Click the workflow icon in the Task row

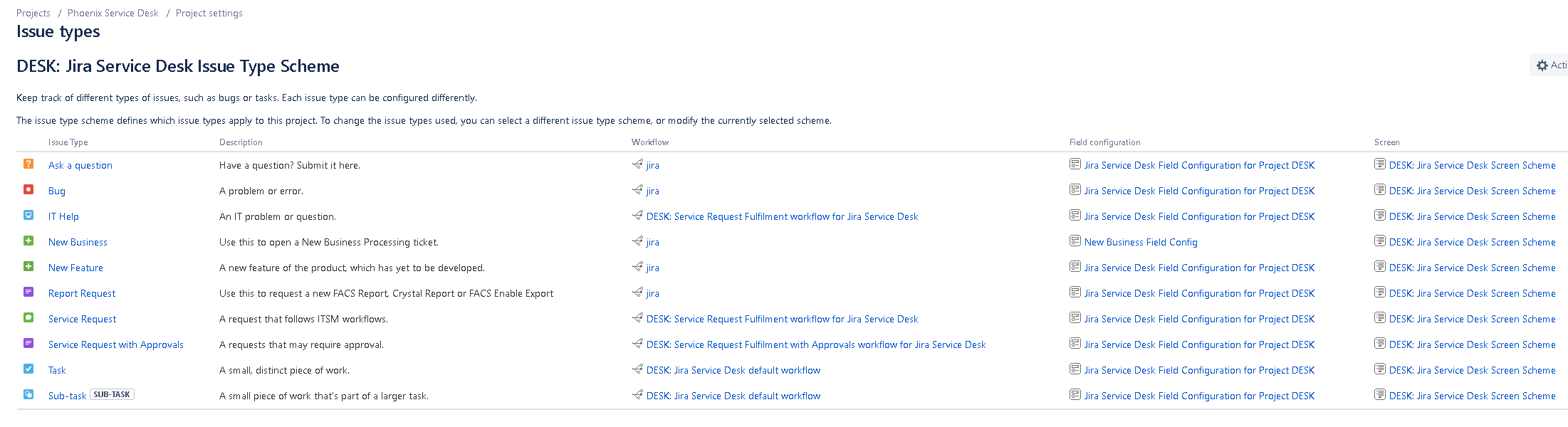pos(637,369)
